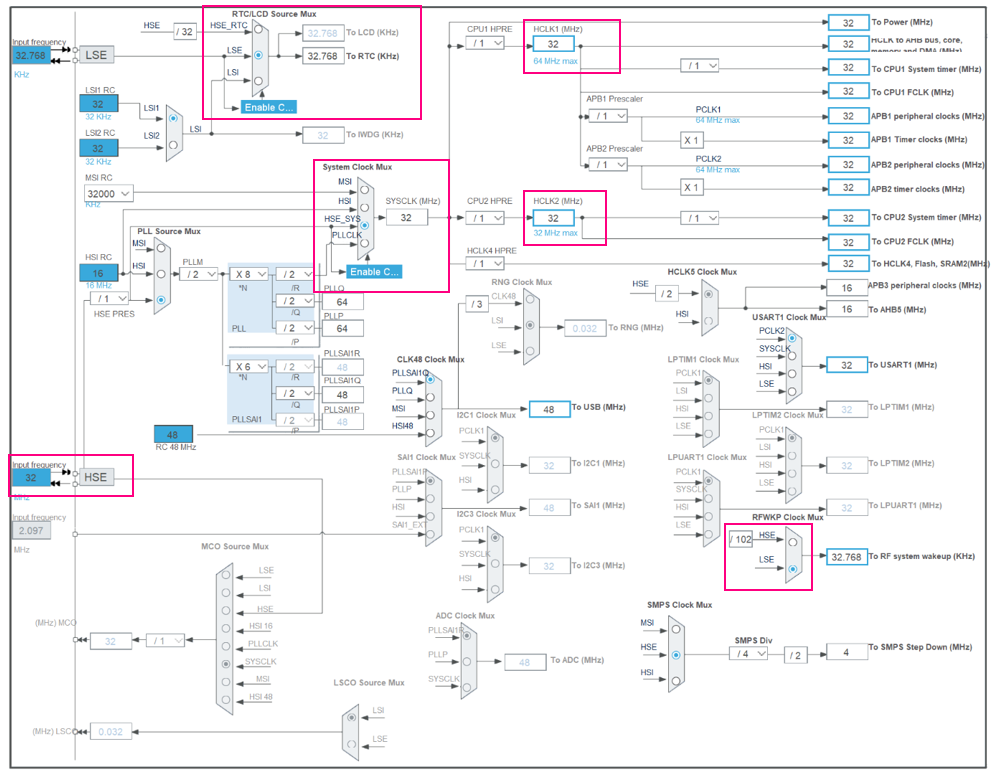Select PLLCLK input in System Clock Mux

tap(365, 243)
